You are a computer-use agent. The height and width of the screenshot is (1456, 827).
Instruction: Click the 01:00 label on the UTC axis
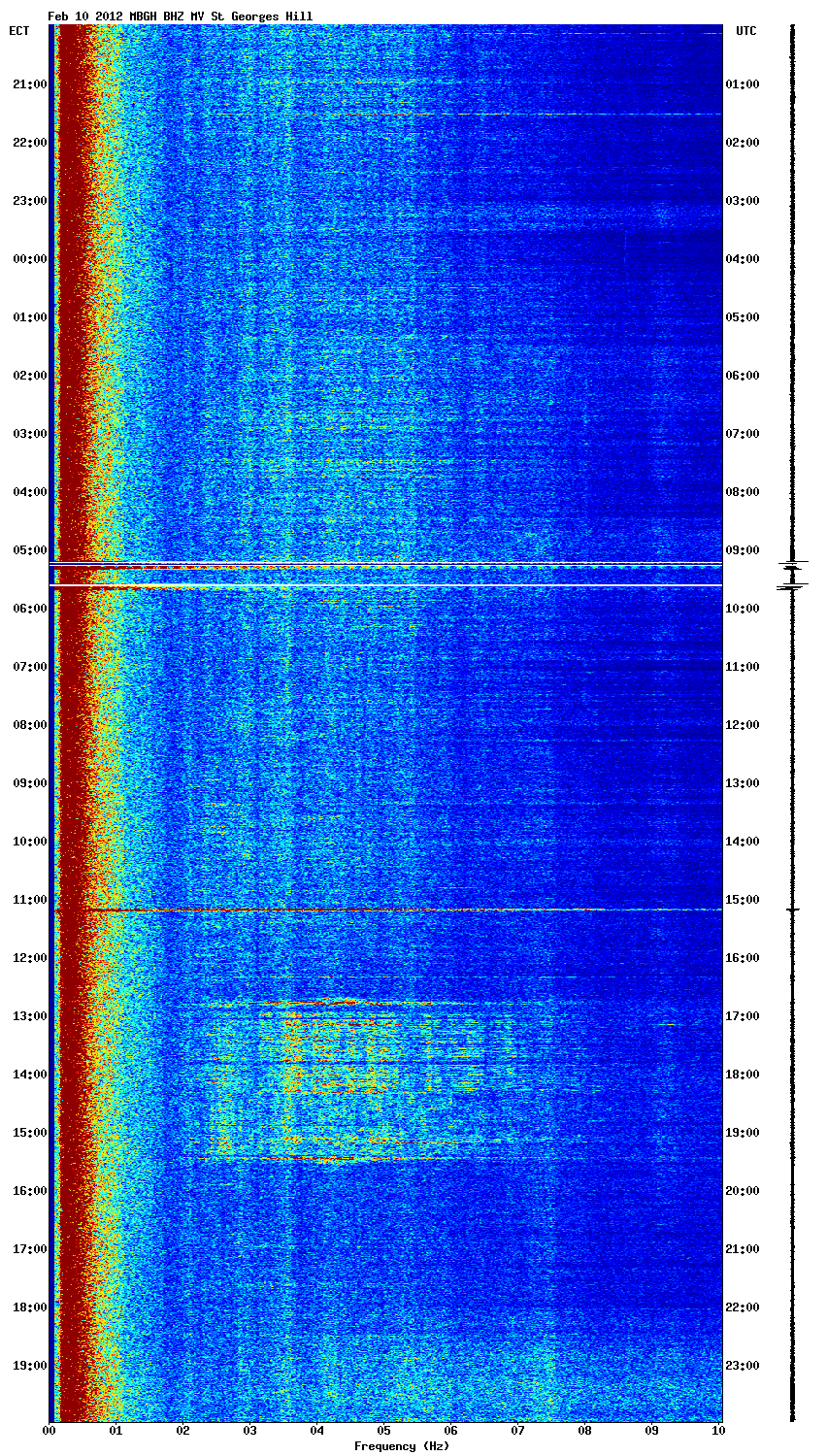click(x=743, y=84)
